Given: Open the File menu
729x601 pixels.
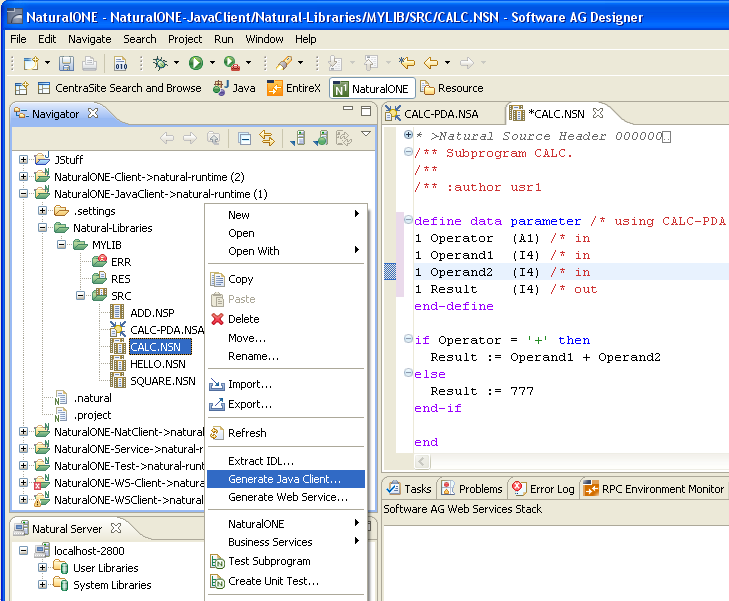Looking at the screenshot, I should point(18,39).
